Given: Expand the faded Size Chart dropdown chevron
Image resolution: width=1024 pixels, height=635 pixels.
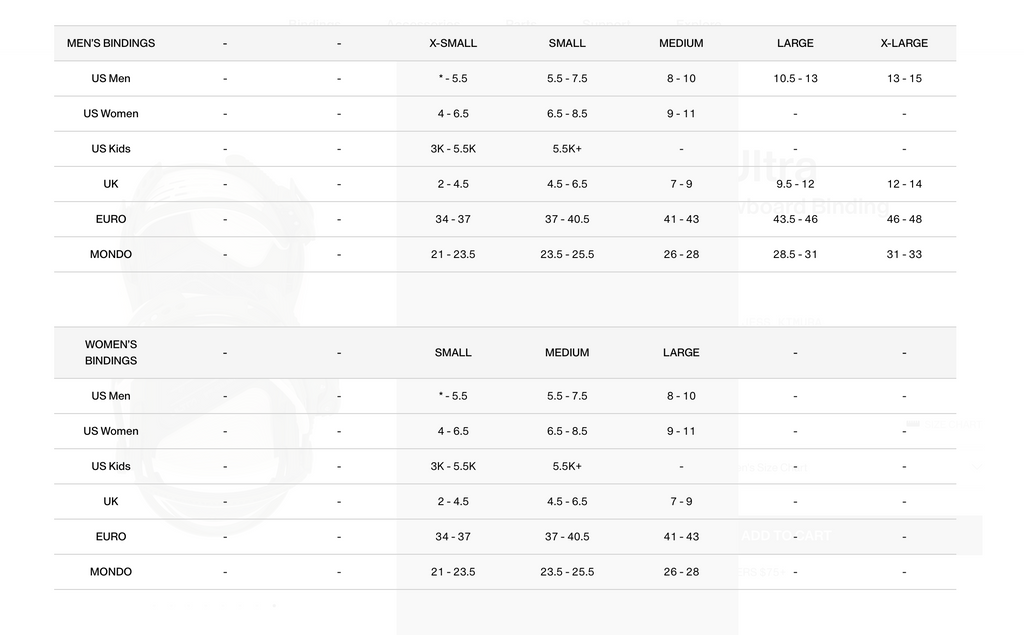Looking at the screenshot, I should pos(977,467).
